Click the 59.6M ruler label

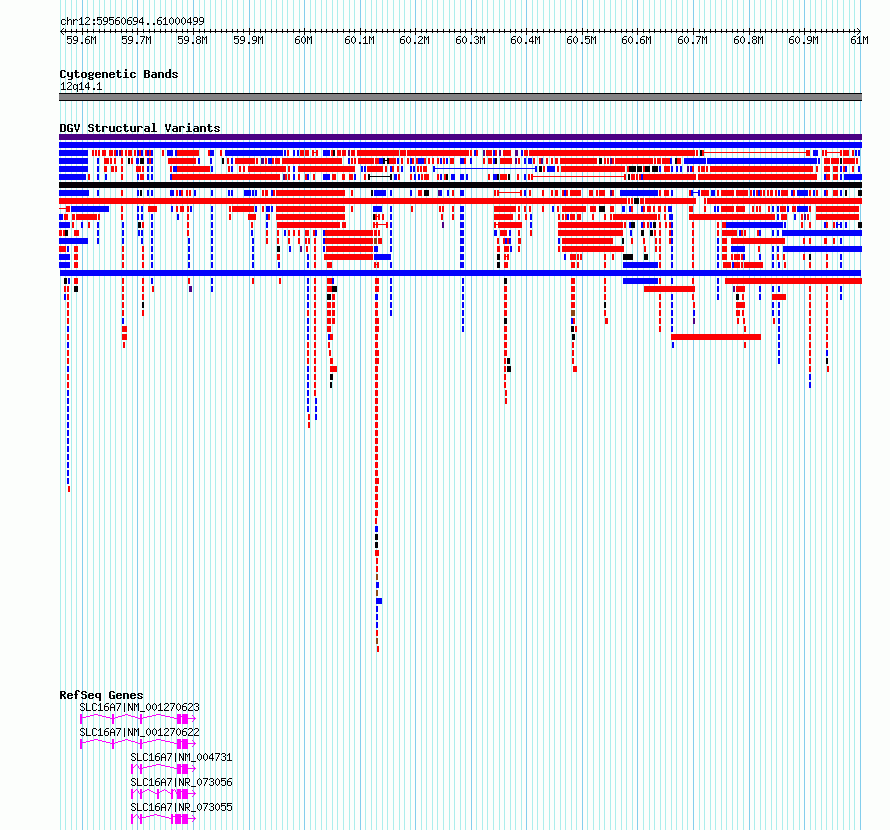tap(82, 40)
